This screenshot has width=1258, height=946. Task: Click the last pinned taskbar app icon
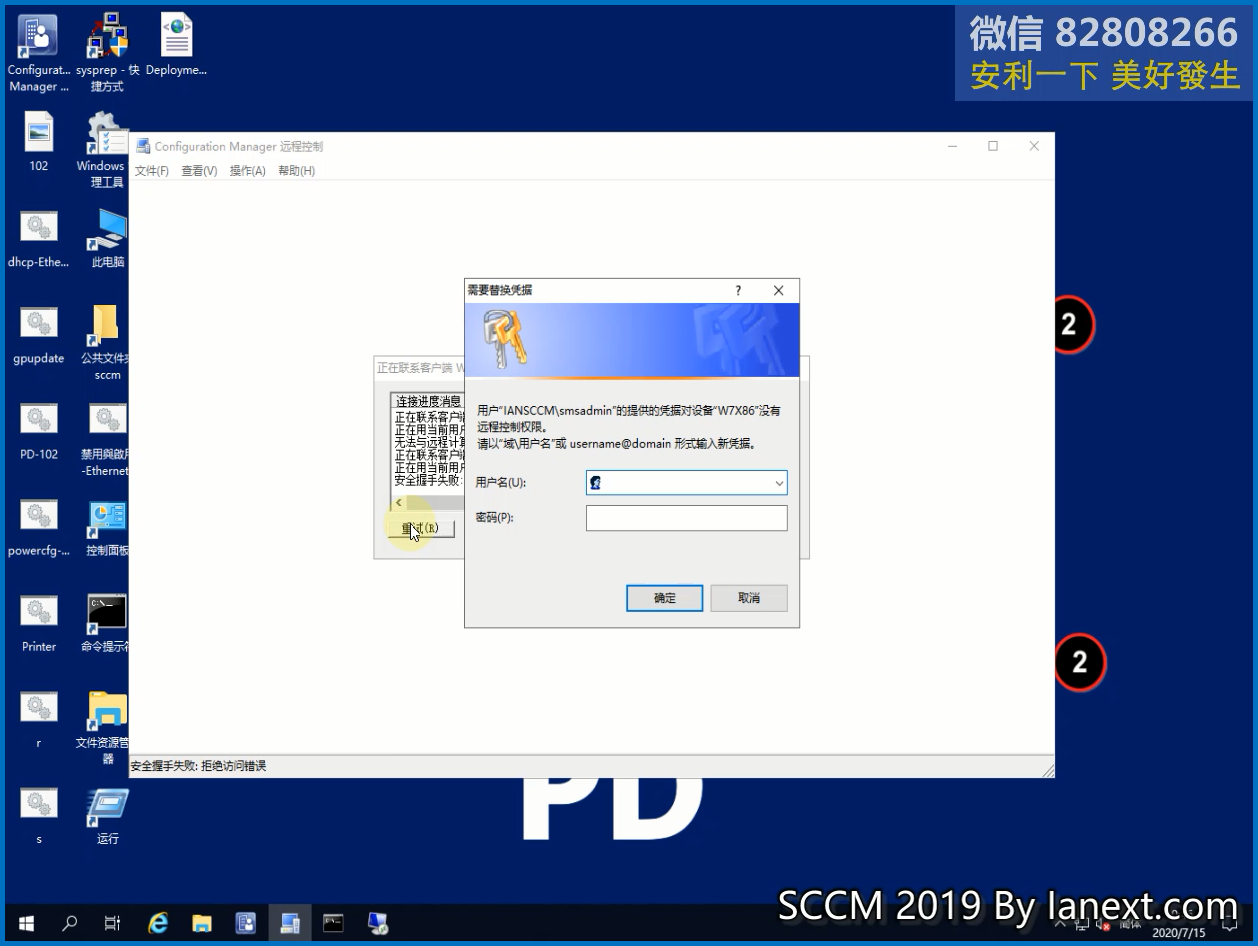[378, 923]
